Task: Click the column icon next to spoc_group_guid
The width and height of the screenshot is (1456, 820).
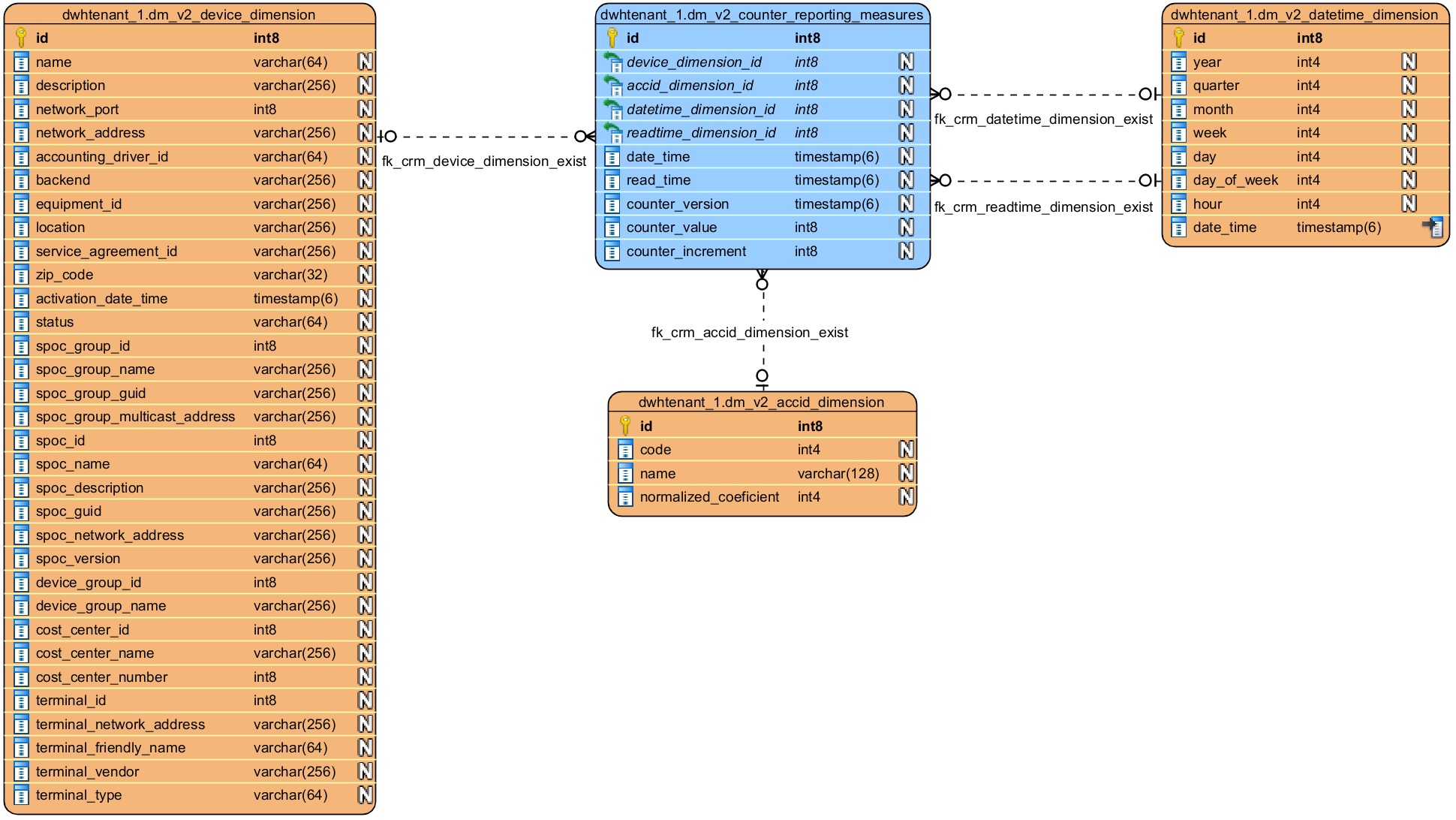Action: [21, 393]
